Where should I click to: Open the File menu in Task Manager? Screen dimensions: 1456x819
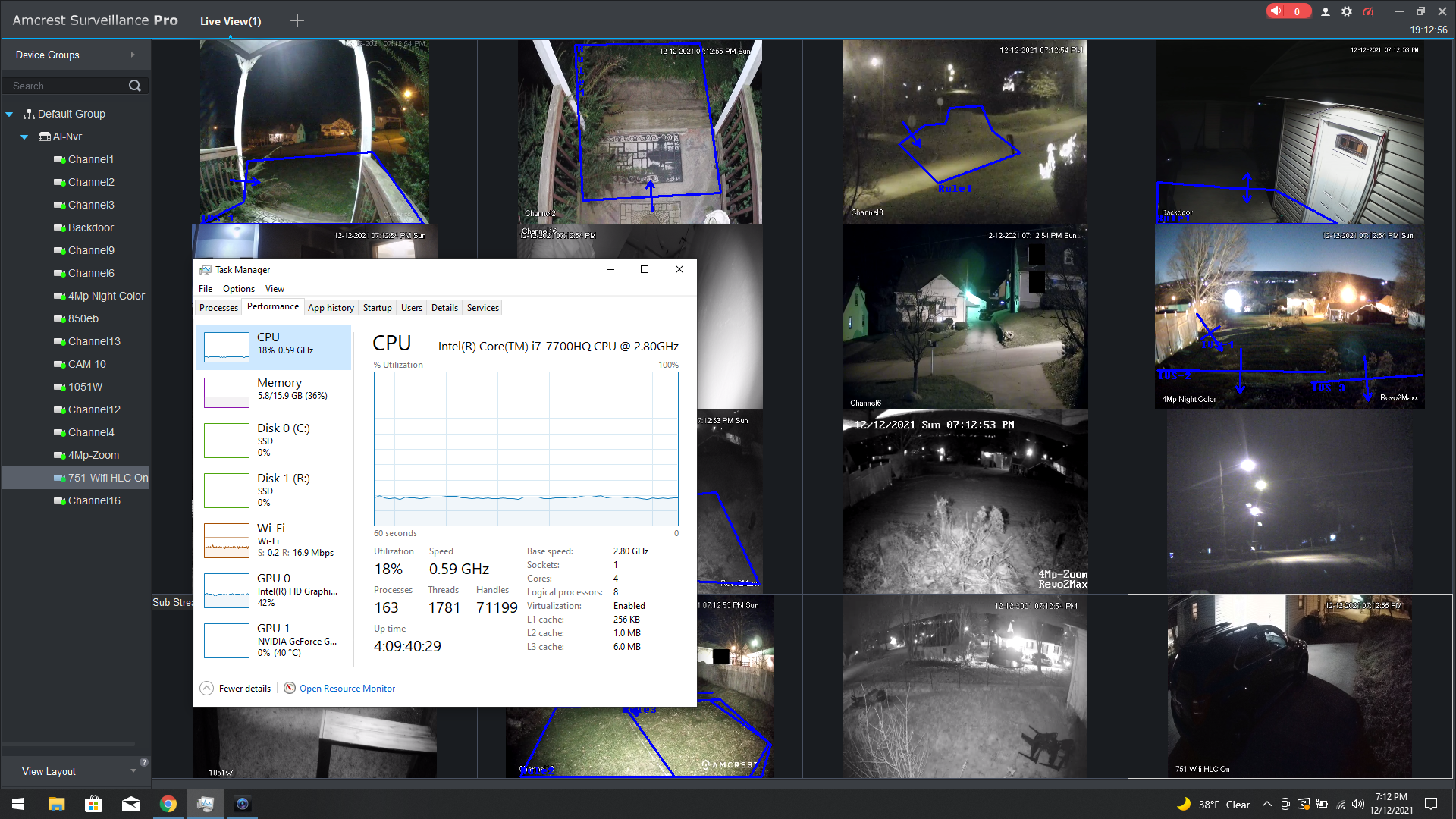click(206, 289)
